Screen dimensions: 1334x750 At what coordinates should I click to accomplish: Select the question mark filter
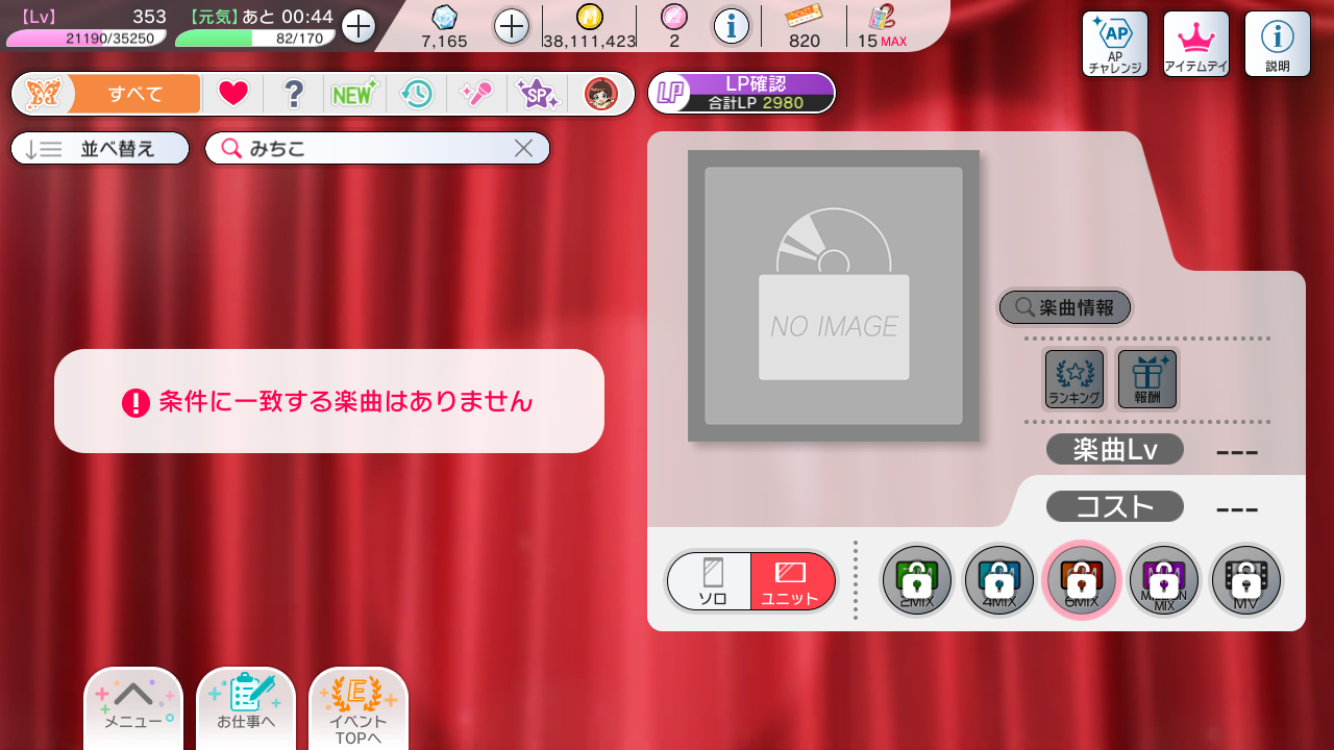coord(293,94)
